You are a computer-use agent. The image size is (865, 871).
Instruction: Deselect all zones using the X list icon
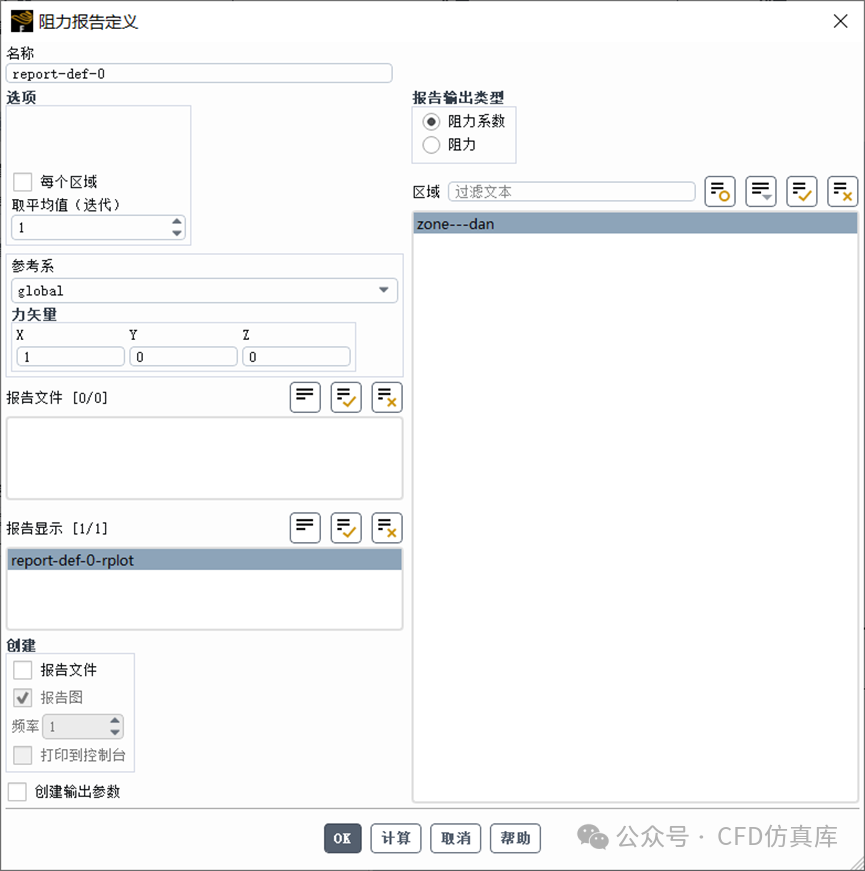tap(843, 191)
